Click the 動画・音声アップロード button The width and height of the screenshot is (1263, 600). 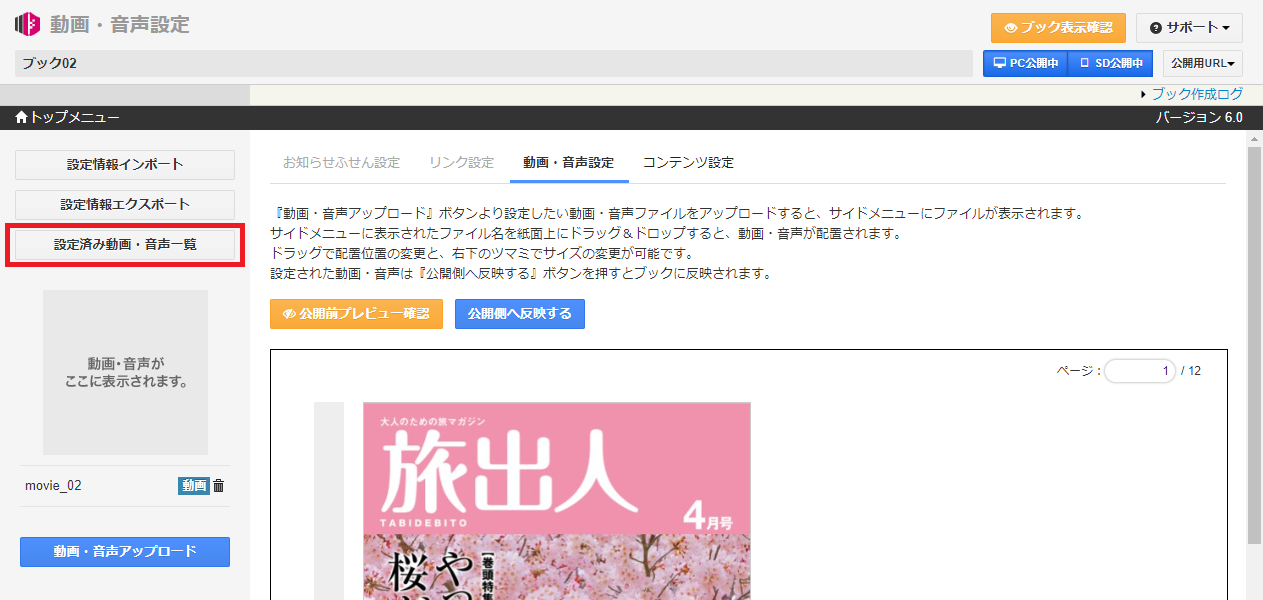coord(125,552)
